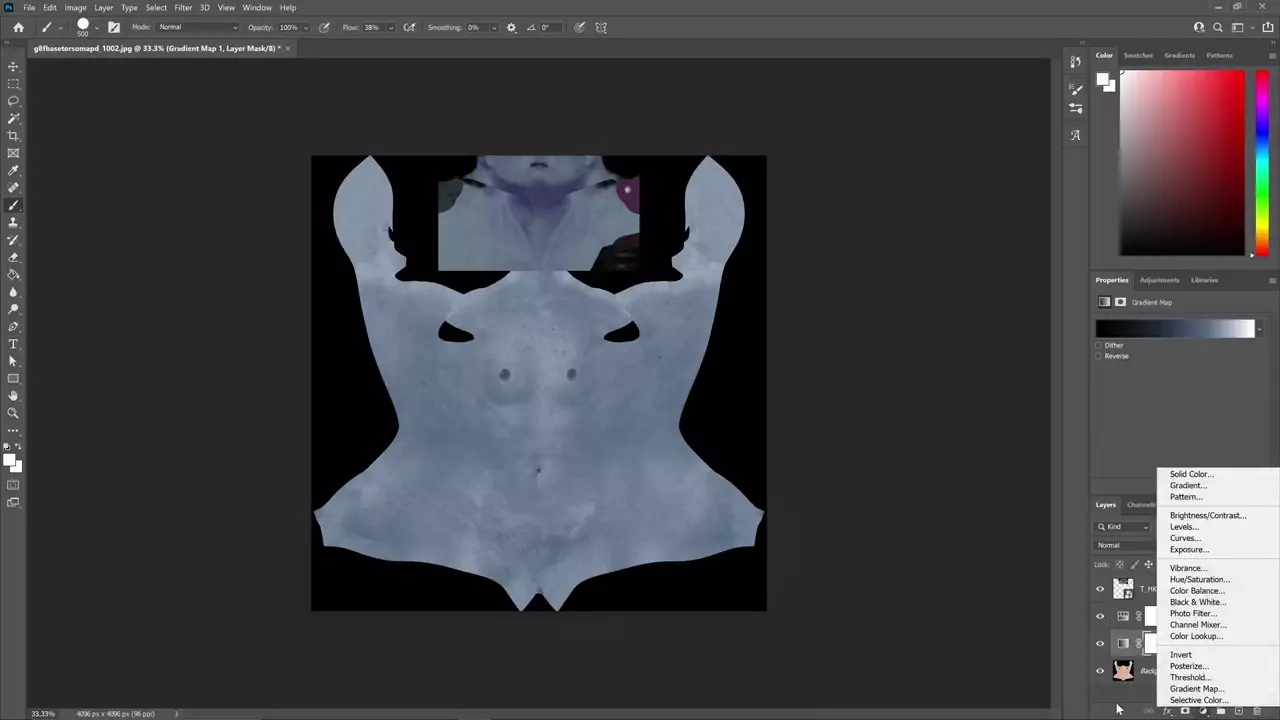1280x720 pixels.
Task: Enable the Reverse checkbox
Action: click(1099, 356)
